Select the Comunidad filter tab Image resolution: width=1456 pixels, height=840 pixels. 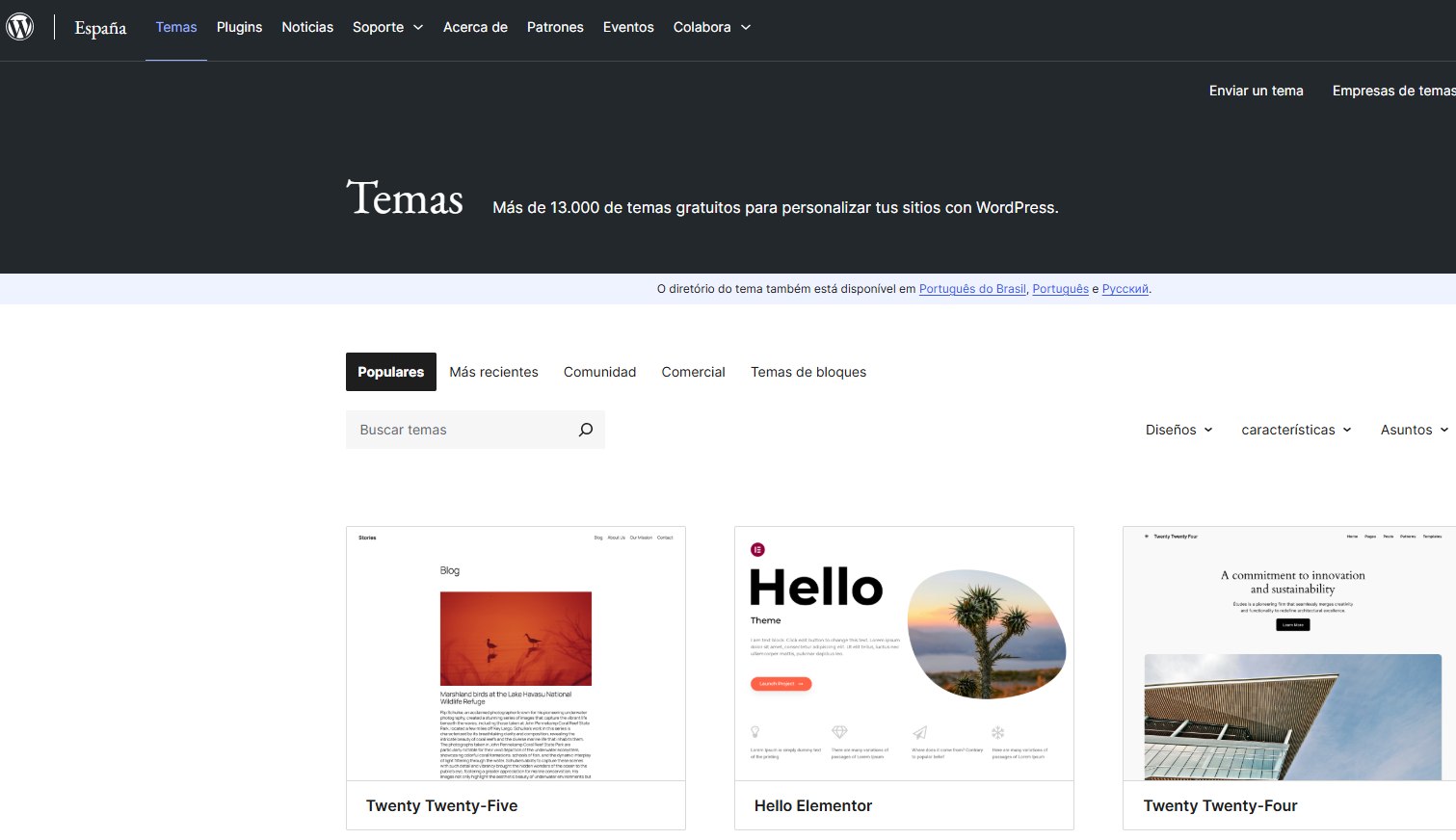click(599, 372)
